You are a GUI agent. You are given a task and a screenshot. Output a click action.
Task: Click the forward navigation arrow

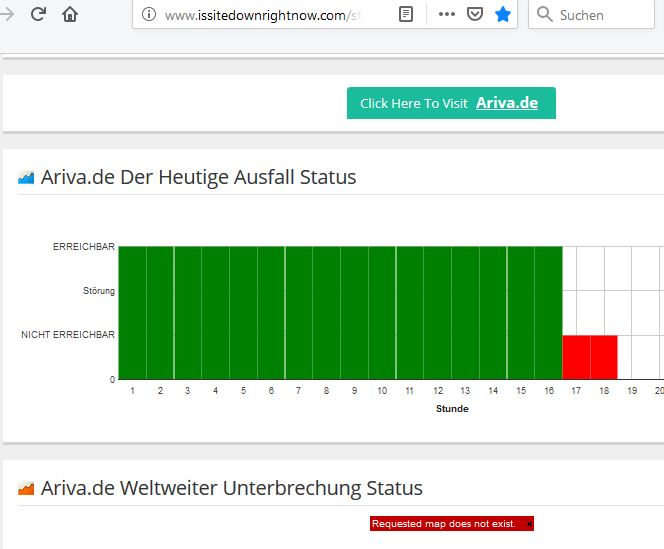[7, 14]
